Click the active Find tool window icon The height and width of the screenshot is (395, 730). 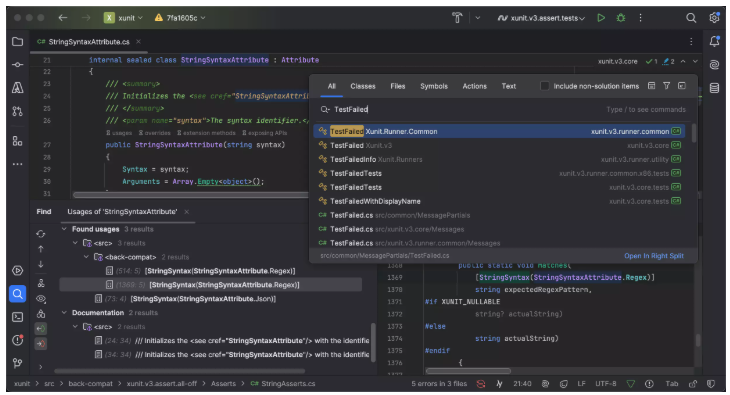[17, 294]
